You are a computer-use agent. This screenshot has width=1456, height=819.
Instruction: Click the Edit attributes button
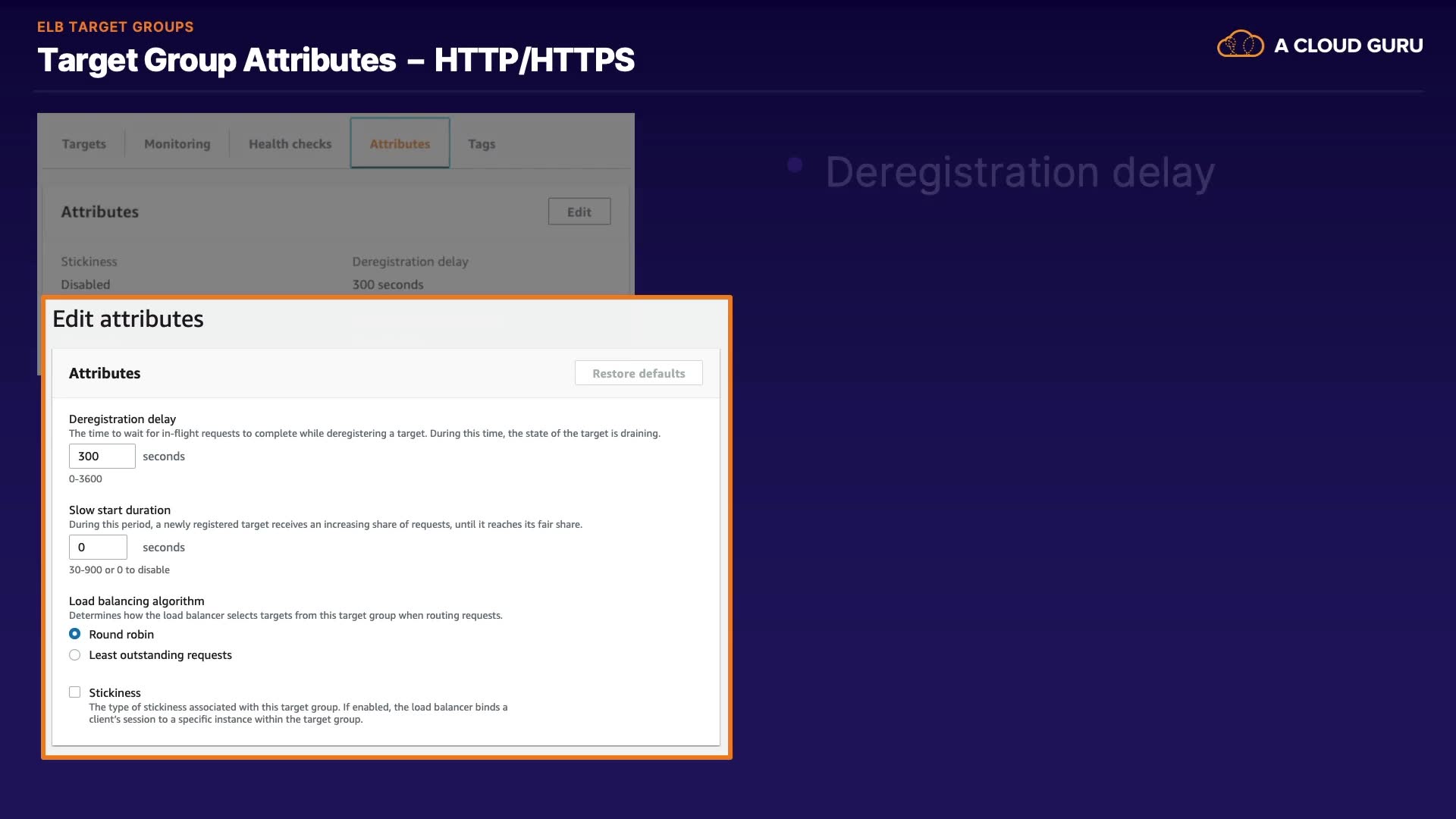point(579,212)
